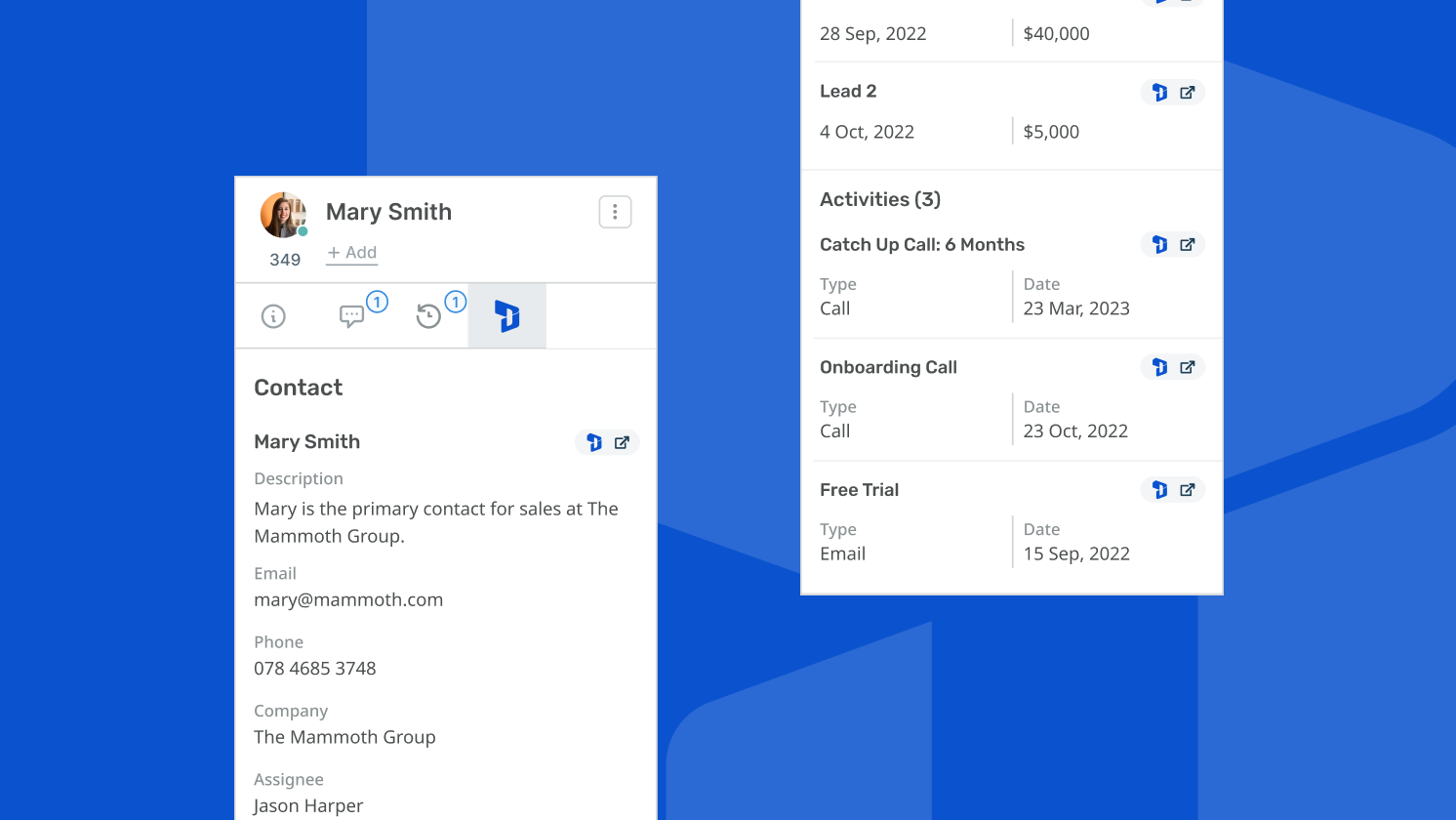Click Mary Smith's profile picture
Screen dimensions: 1456x820
[283, 214]
